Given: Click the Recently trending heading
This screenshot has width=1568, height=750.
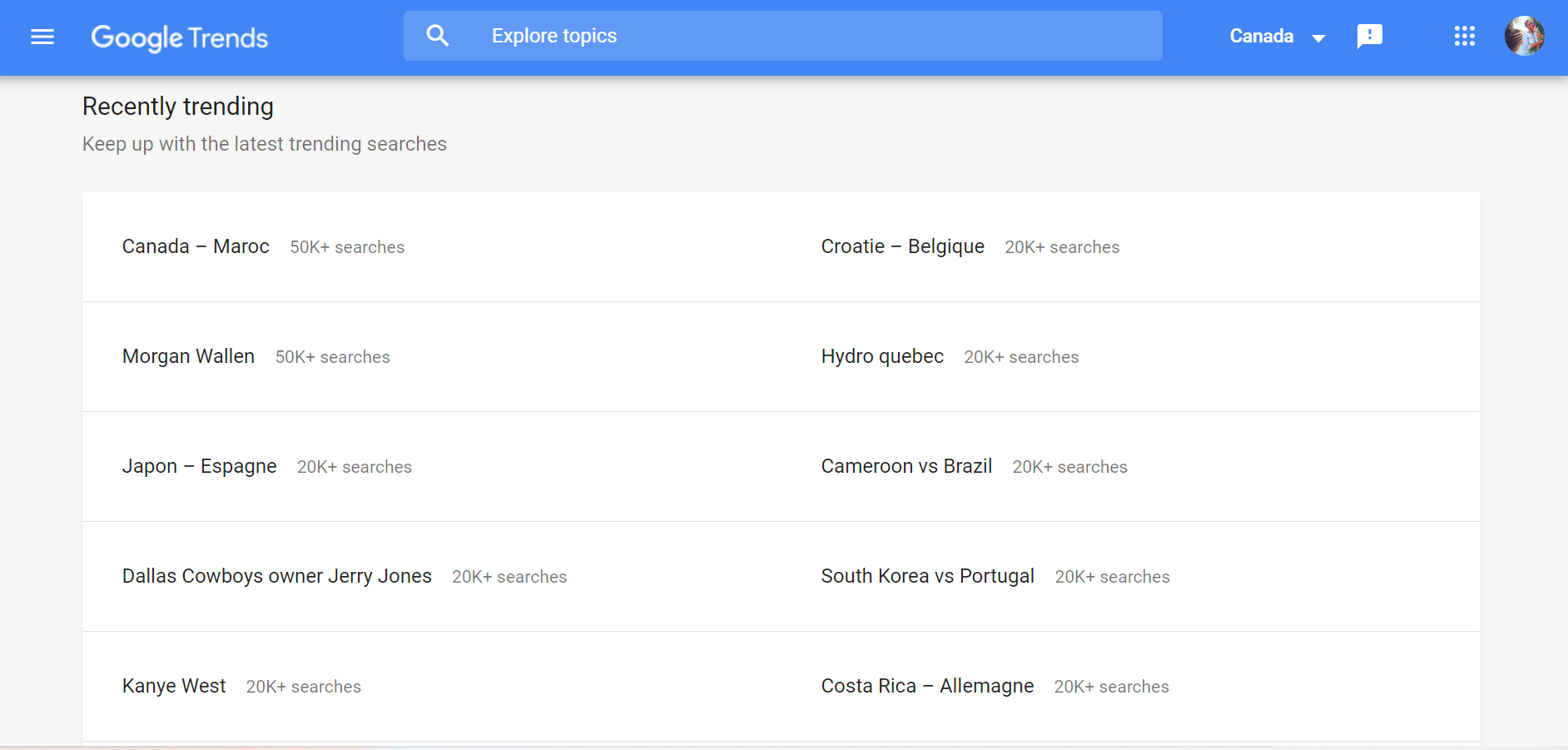Looking at the screenshot, I should click(177, 107).
